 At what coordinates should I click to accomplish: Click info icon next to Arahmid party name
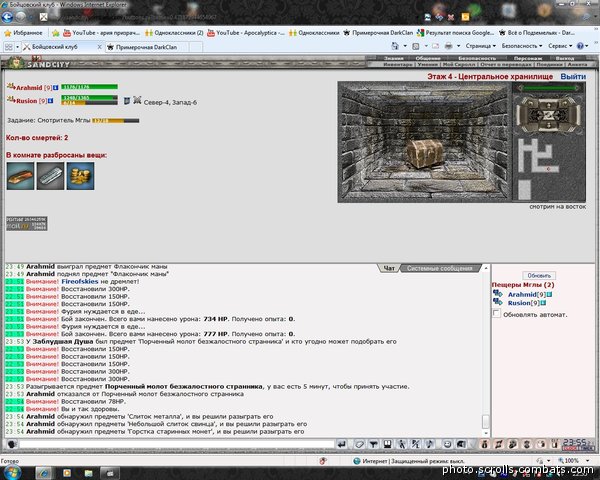55,88
